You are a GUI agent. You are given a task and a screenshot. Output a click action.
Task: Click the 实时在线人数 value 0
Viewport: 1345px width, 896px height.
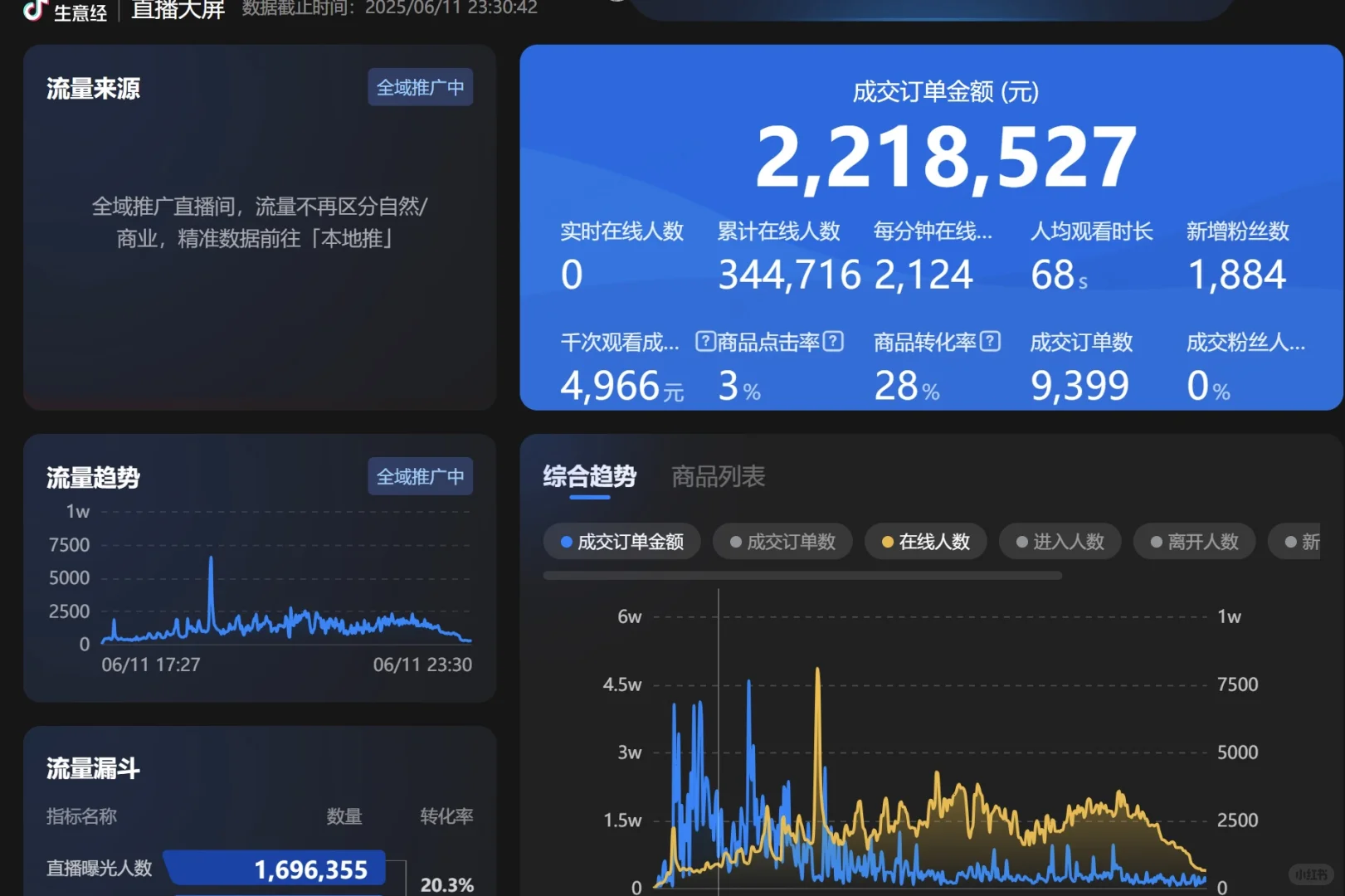tap(572, 275)
